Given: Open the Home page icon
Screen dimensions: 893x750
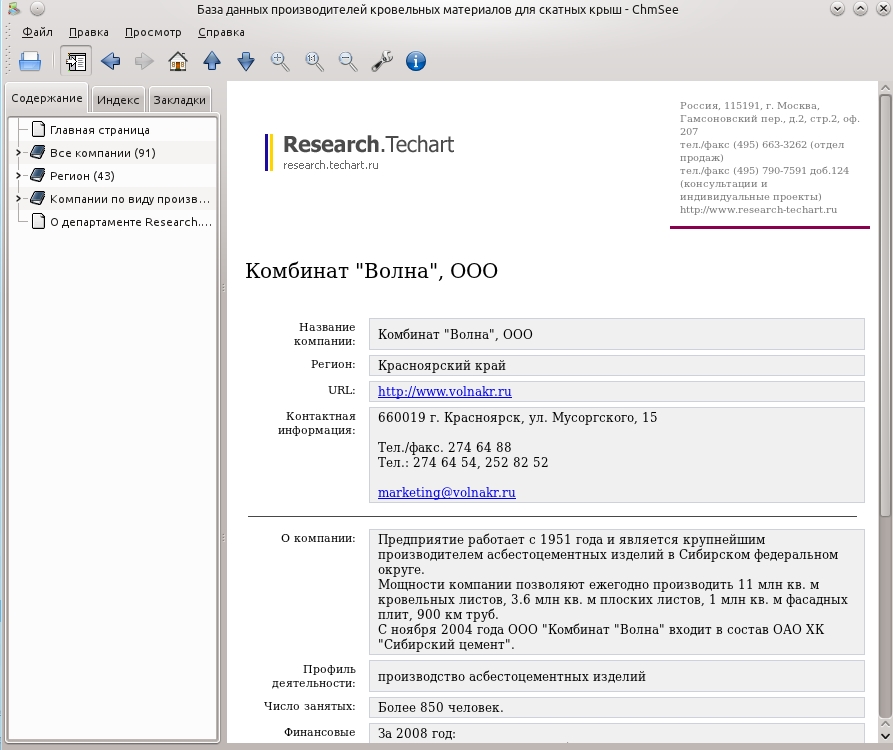Looking at the screenshot, I should tap(178, 61).
